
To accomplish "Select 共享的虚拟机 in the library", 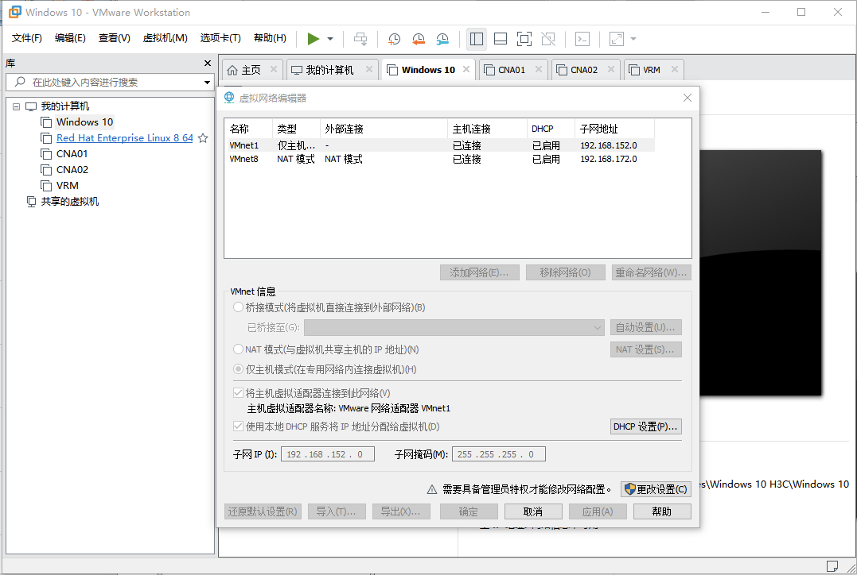I will [x=69, y=202].
